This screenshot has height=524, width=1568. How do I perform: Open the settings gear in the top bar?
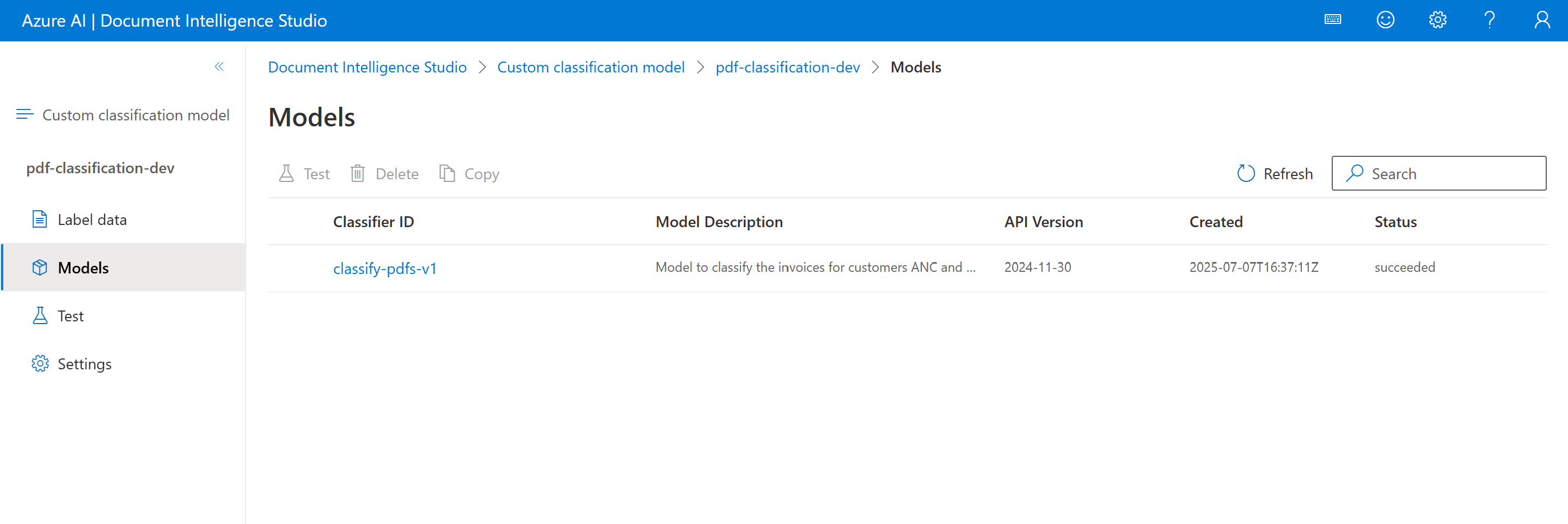pos(1438,20)
